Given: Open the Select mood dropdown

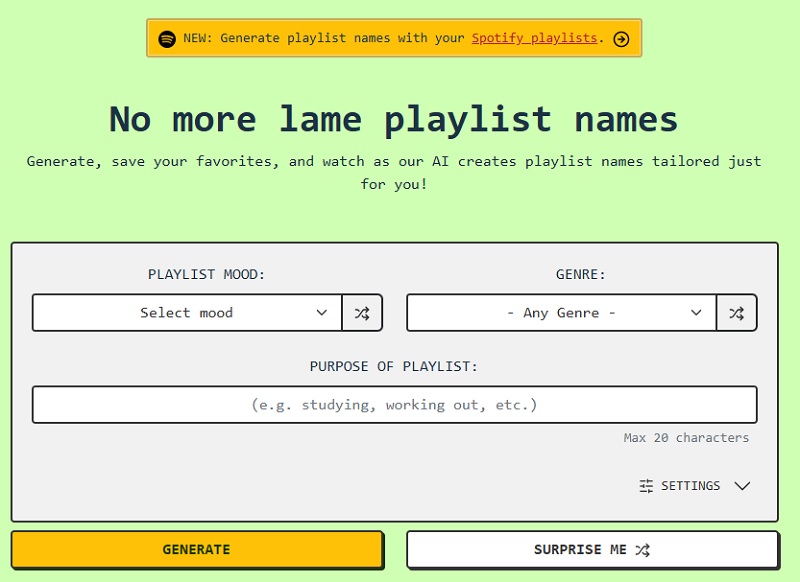Looking at the screenshot, I should click(186, 312).
